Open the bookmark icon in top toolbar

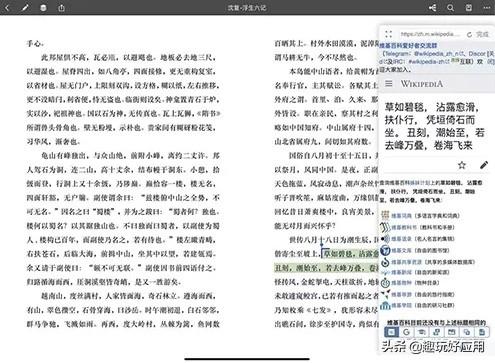(x=469, y=8)
